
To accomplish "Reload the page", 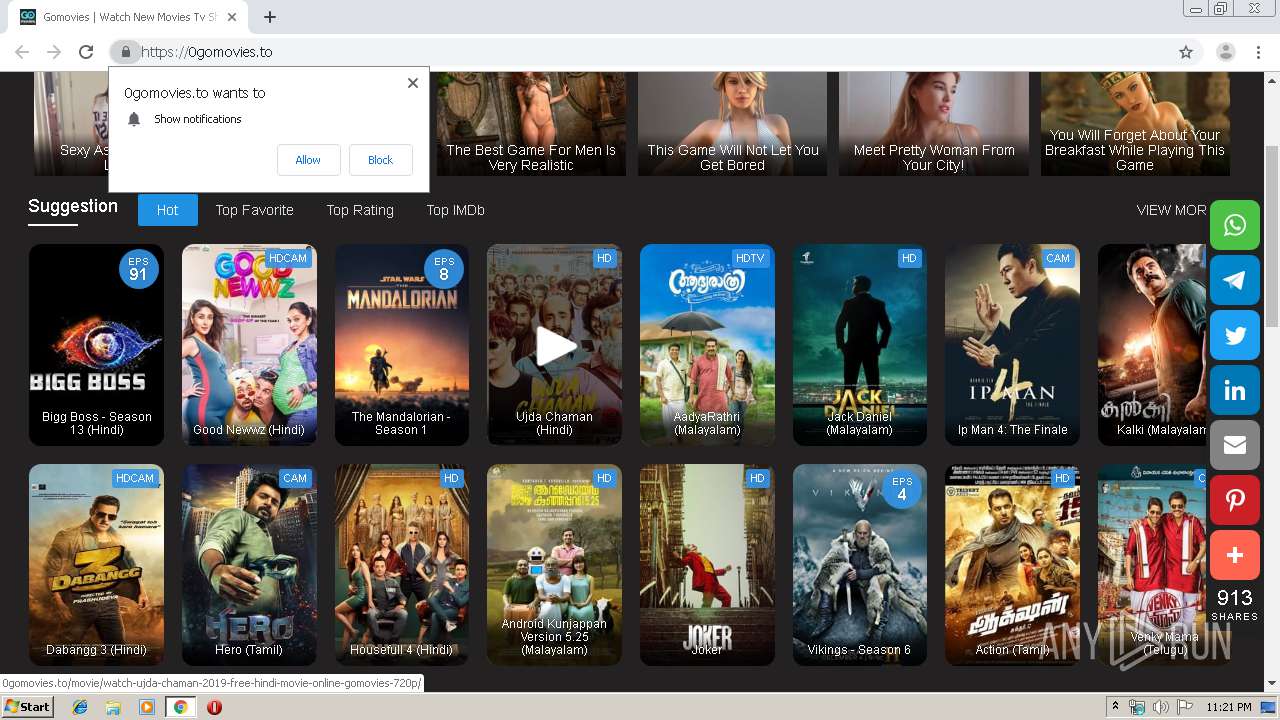I will pos(86,52).
